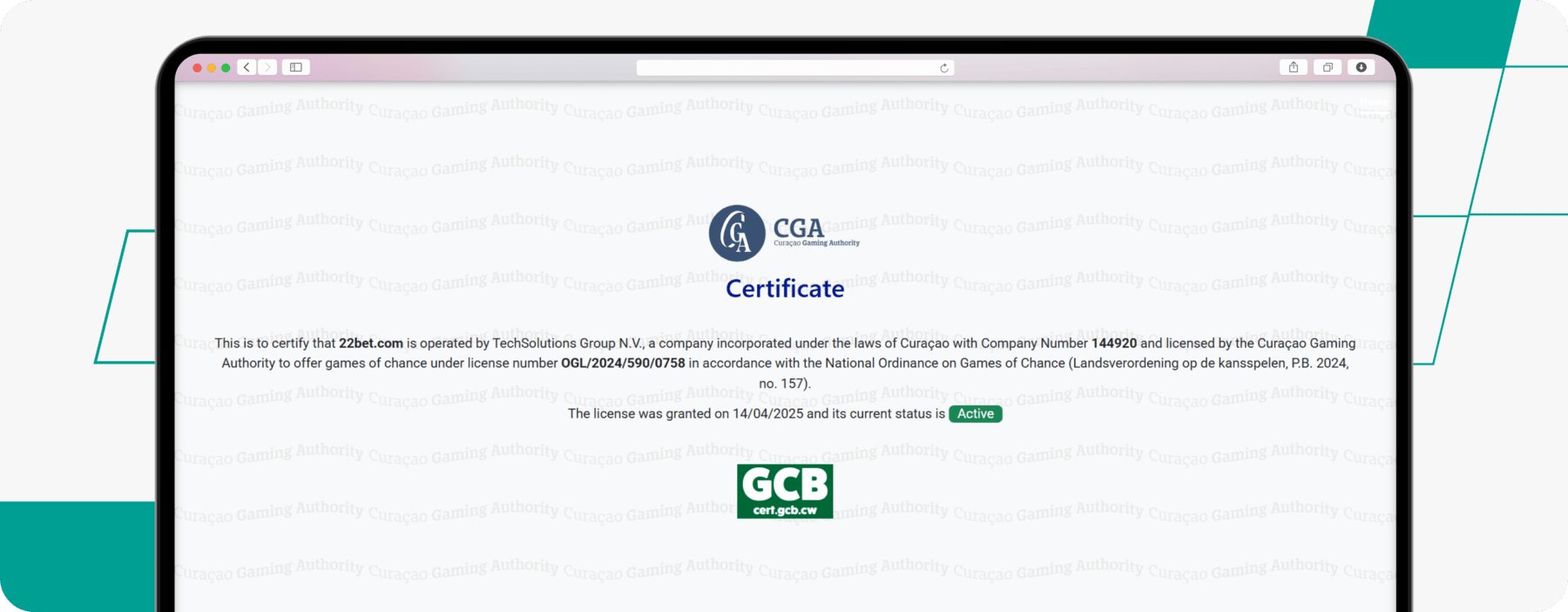
Task: Click the Certificate heading
Action: 785,289
